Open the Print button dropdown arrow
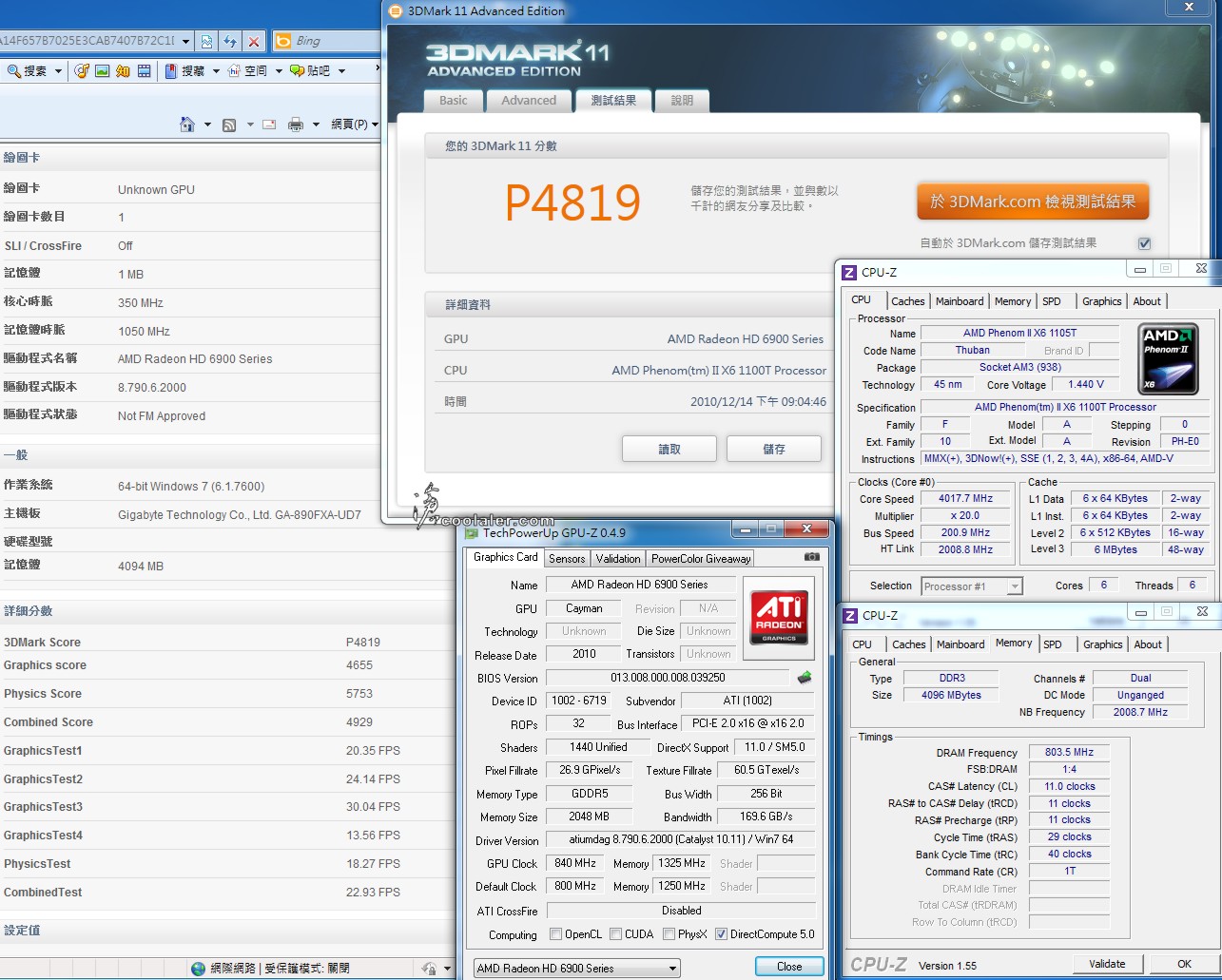Screen dimensions: 1222x980 tap(316, 125)
